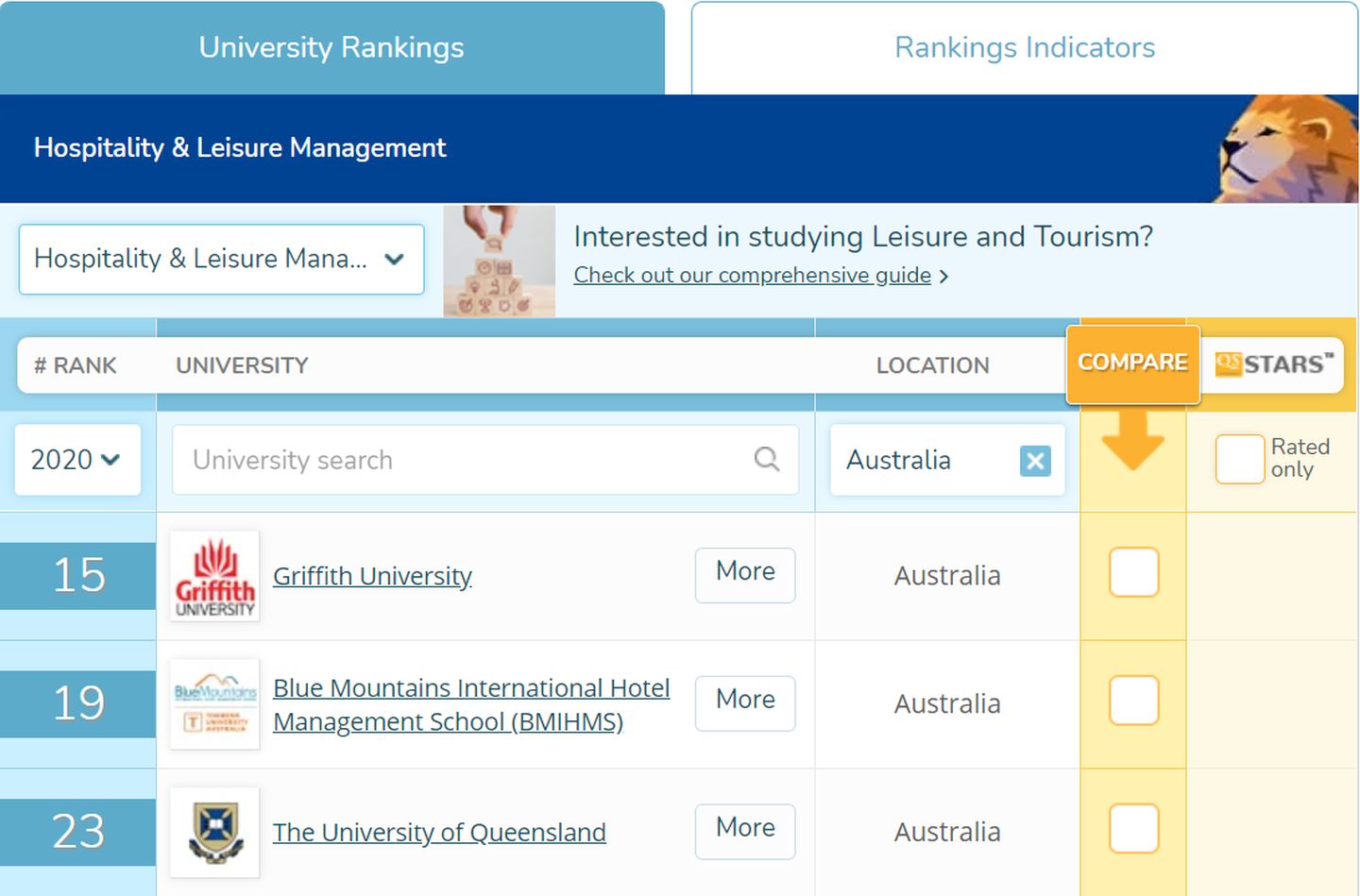Open the Hospitality & Leisure subject dropdown
Image resolution: width=1360 pixels, height=896 pixels.
(221, 259)
